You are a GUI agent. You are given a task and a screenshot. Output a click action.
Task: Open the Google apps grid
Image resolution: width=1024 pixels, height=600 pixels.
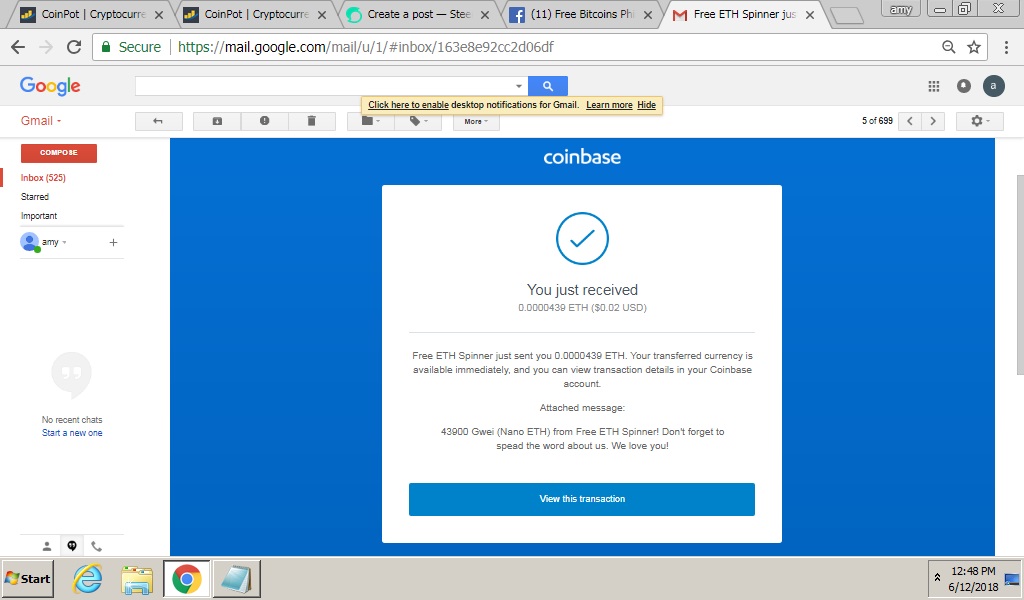(x=934, y=86)
